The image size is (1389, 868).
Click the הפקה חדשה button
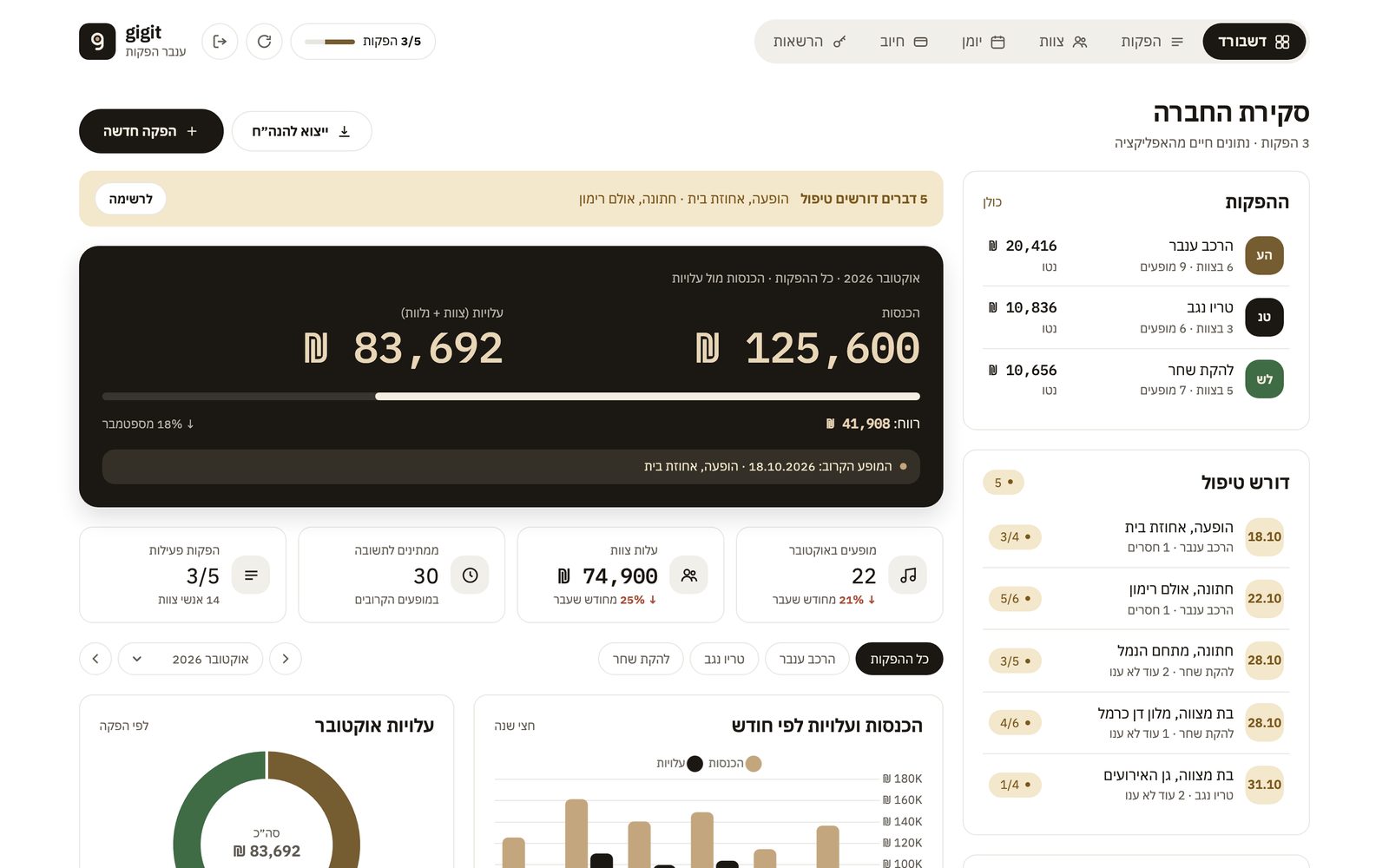click(x=151, y=131)
